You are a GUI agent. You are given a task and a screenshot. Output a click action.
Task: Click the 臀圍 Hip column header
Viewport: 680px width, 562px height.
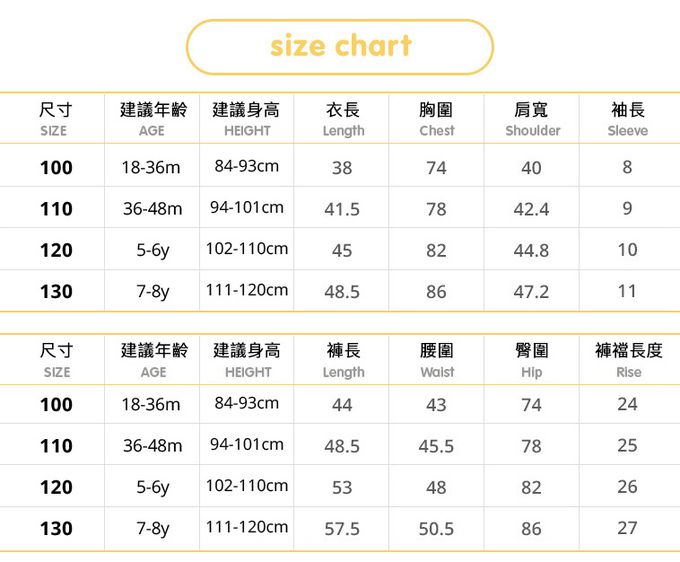[x=532, y=360]
